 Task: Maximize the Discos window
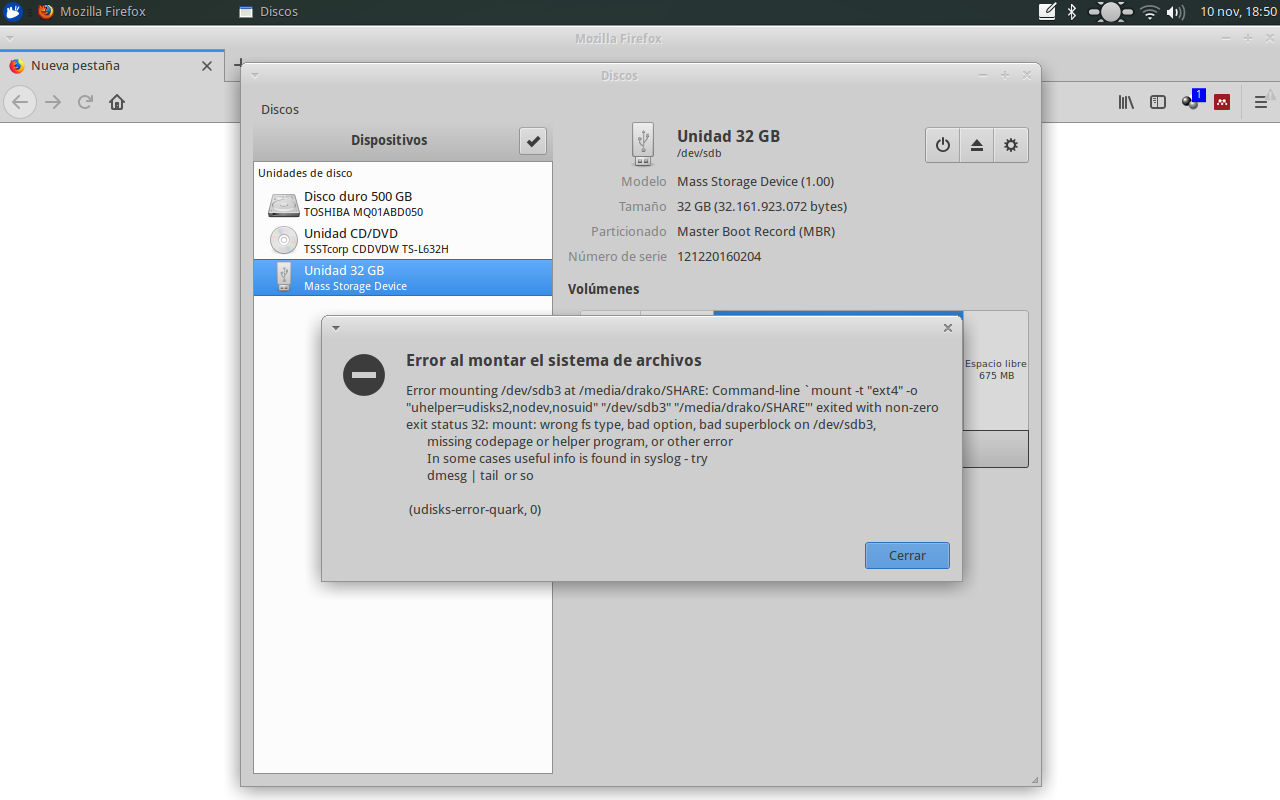(1005, 75)
